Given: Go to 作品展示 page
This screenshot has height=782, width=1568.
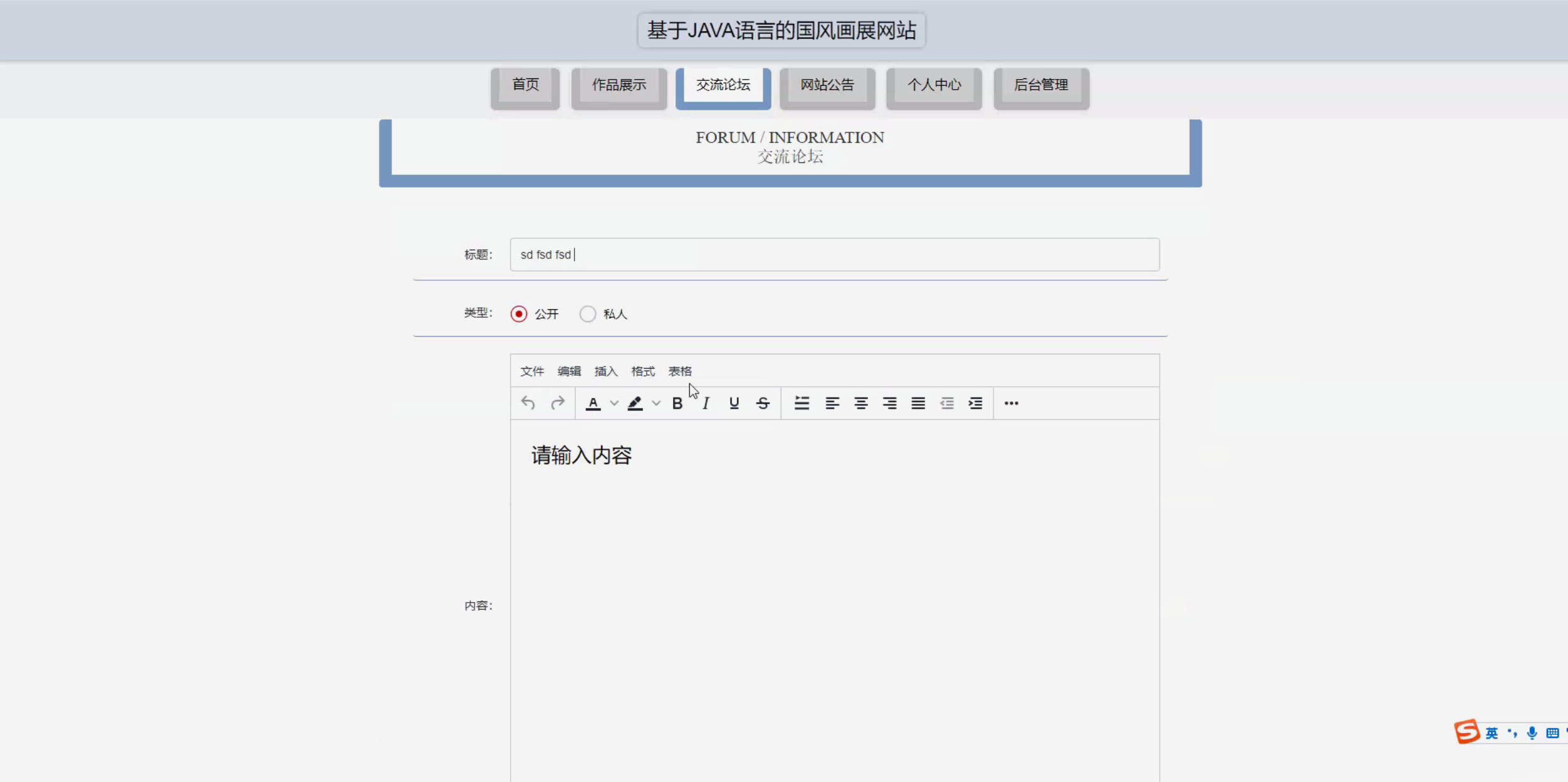Looking at the screenshot, I should click(x=618, y=85).
